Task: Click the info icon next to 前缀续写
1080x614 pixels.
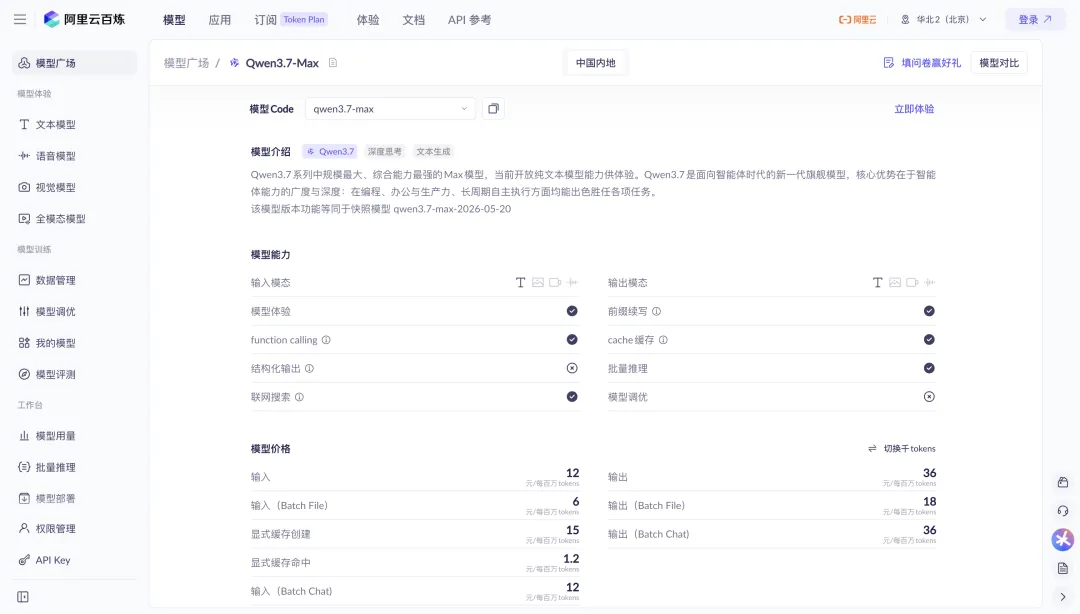Action: pos(656,311)
